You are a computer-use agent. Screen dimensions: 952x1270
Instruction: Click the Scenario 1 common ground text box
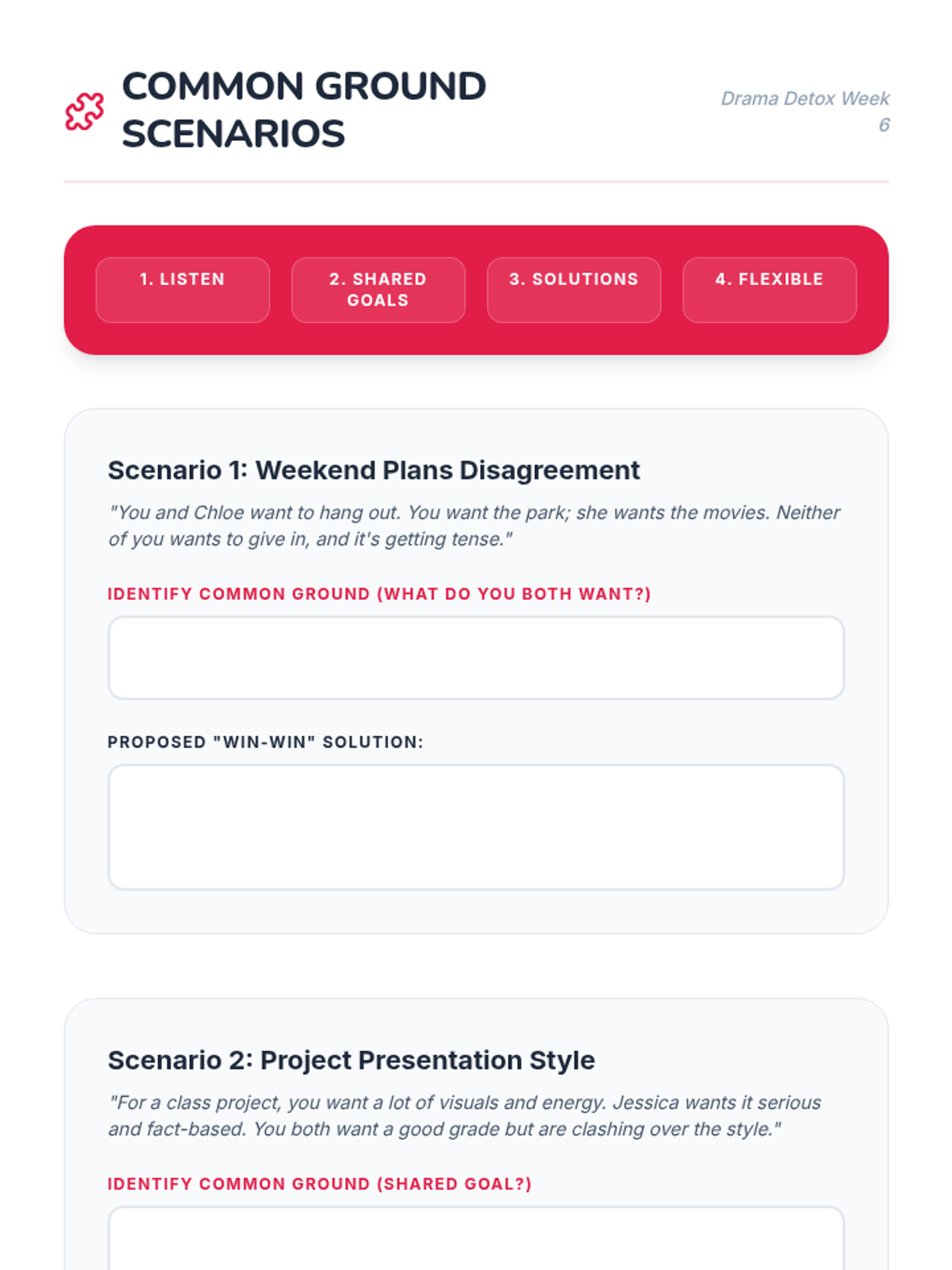pyautogui.click(x=476, y=658)
